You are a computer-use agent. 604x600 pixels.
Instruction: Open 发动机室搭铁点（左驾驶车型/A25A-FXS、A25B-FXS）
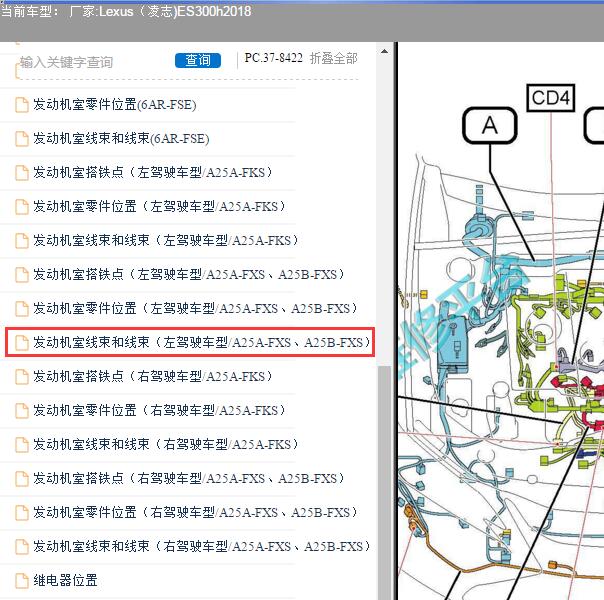189,274
